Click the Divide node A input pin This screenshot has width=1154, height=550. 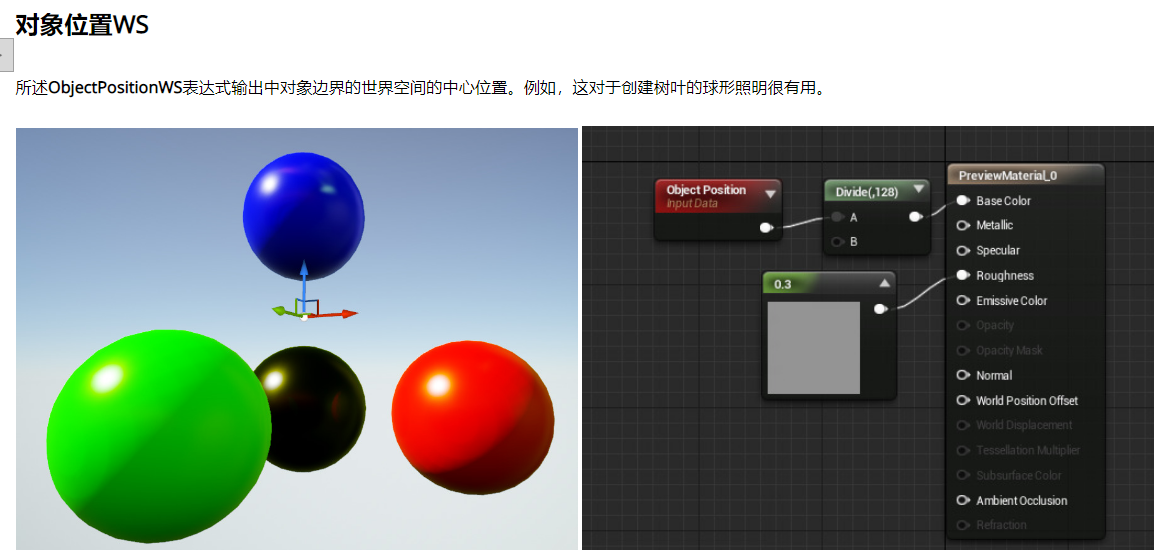coord(838,217)
